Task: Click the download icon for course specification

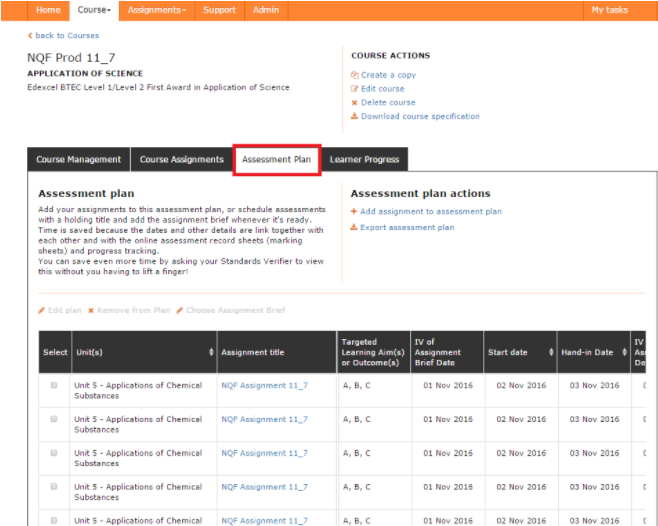Action: 354,116
